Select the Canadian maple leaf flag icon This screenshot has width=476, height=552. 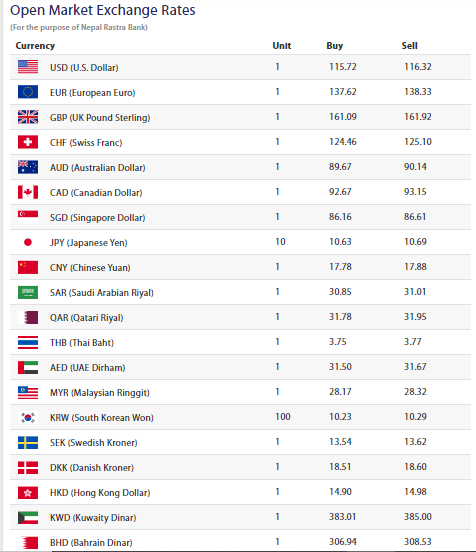point(28,192)
